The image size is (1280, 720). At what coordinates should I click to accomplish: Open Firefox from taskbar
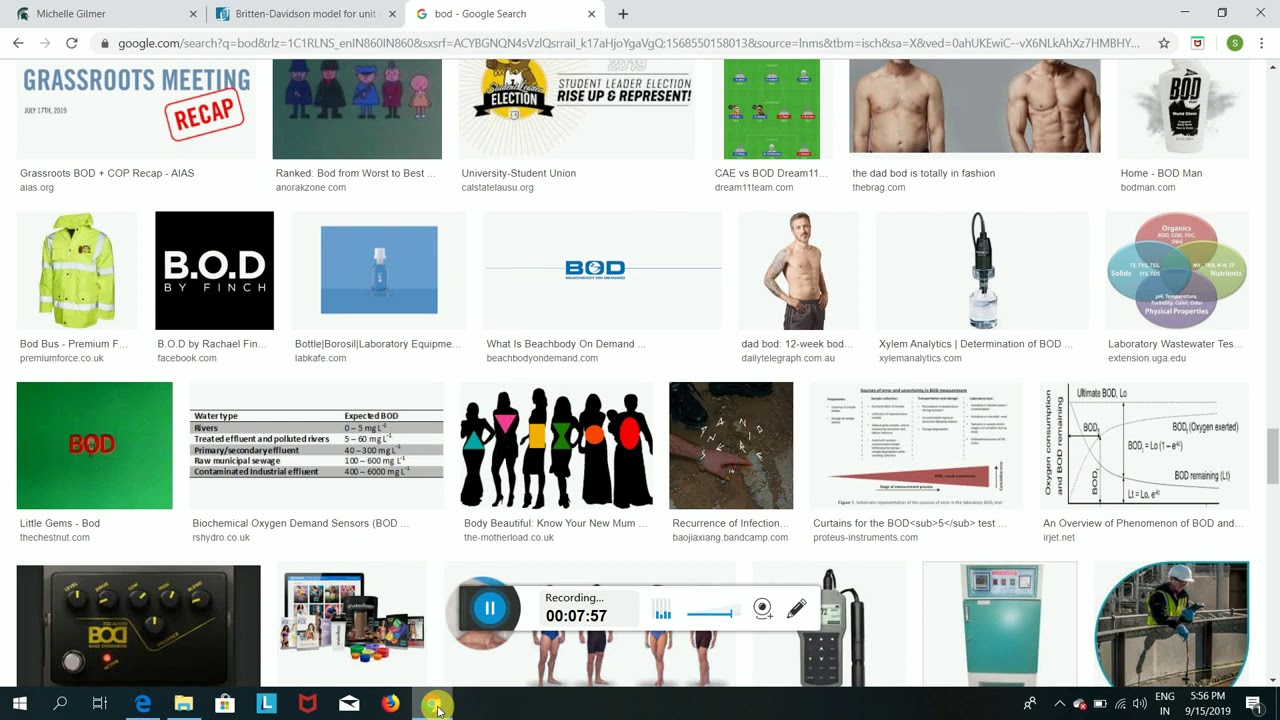pyautogui.click(x=390, y=704)
